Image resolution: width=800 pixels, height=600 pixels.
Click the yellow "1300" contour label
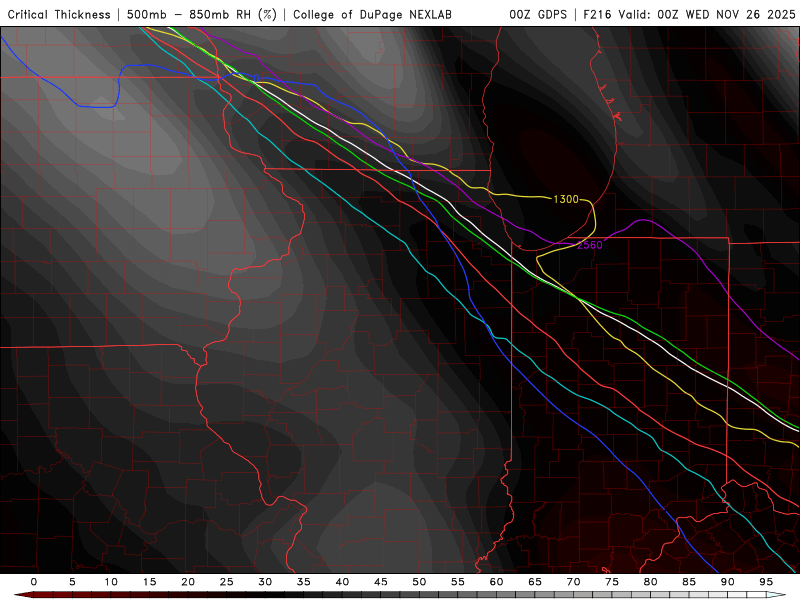point(566,199)
